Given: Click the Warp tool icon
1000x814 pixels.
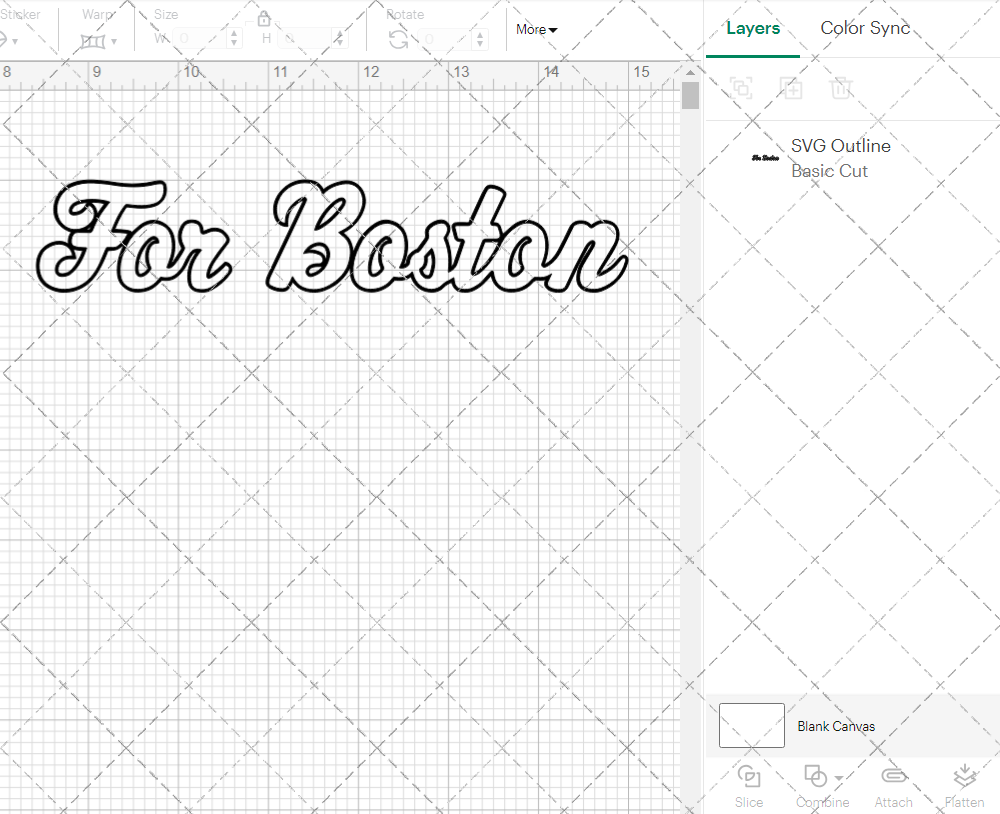Looking at the screenshot, I should coord(93,41).
